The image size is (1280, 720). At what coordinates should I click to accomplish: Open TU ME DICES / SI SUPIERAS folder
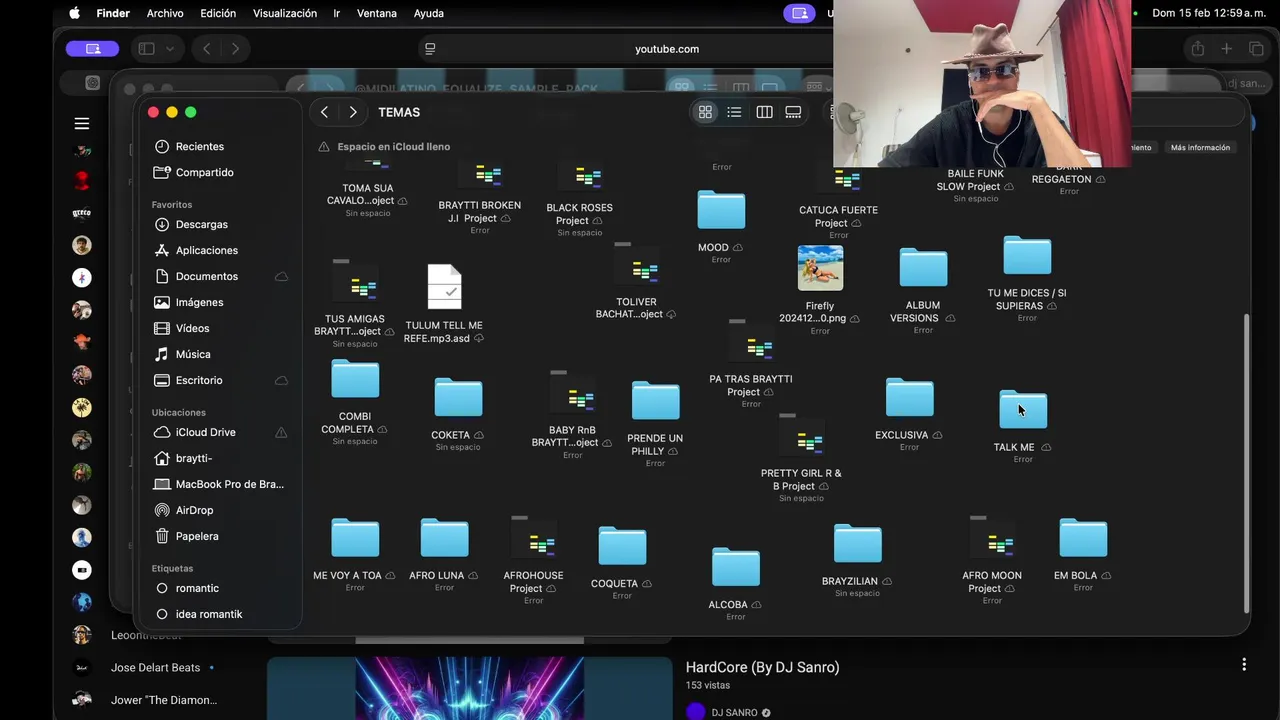coord(1027,256)
